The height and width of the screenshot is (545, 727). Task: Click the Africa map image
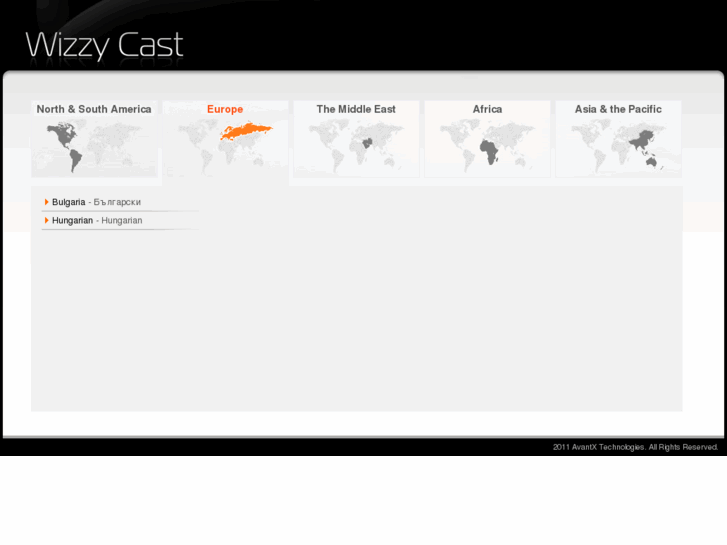487,146
